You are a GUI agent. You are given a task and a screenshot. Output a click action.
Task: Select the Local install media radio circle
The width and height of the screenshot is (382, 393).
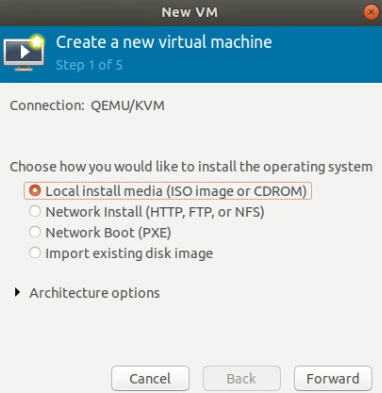(x=35, y=191)
